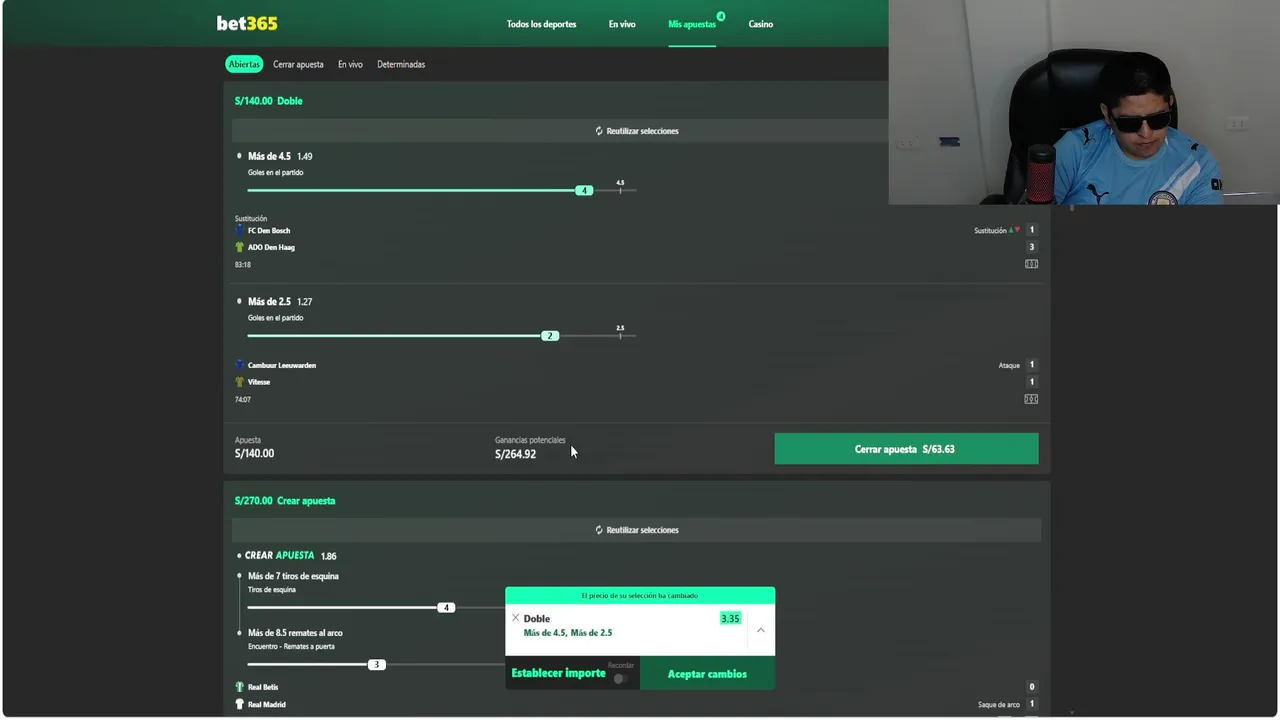Open Mis apuestas tab
The image size is (1280, 720).
(x=692, y=24)
